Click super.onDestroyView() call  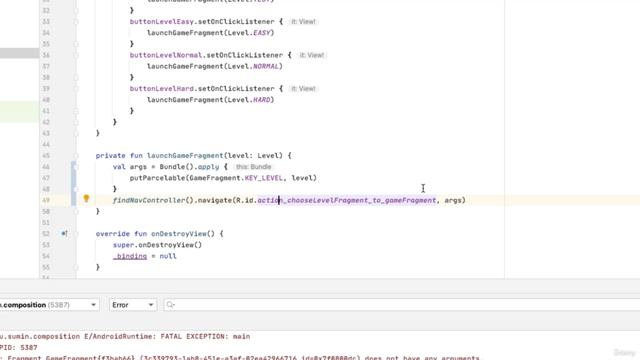click(158, 245)
